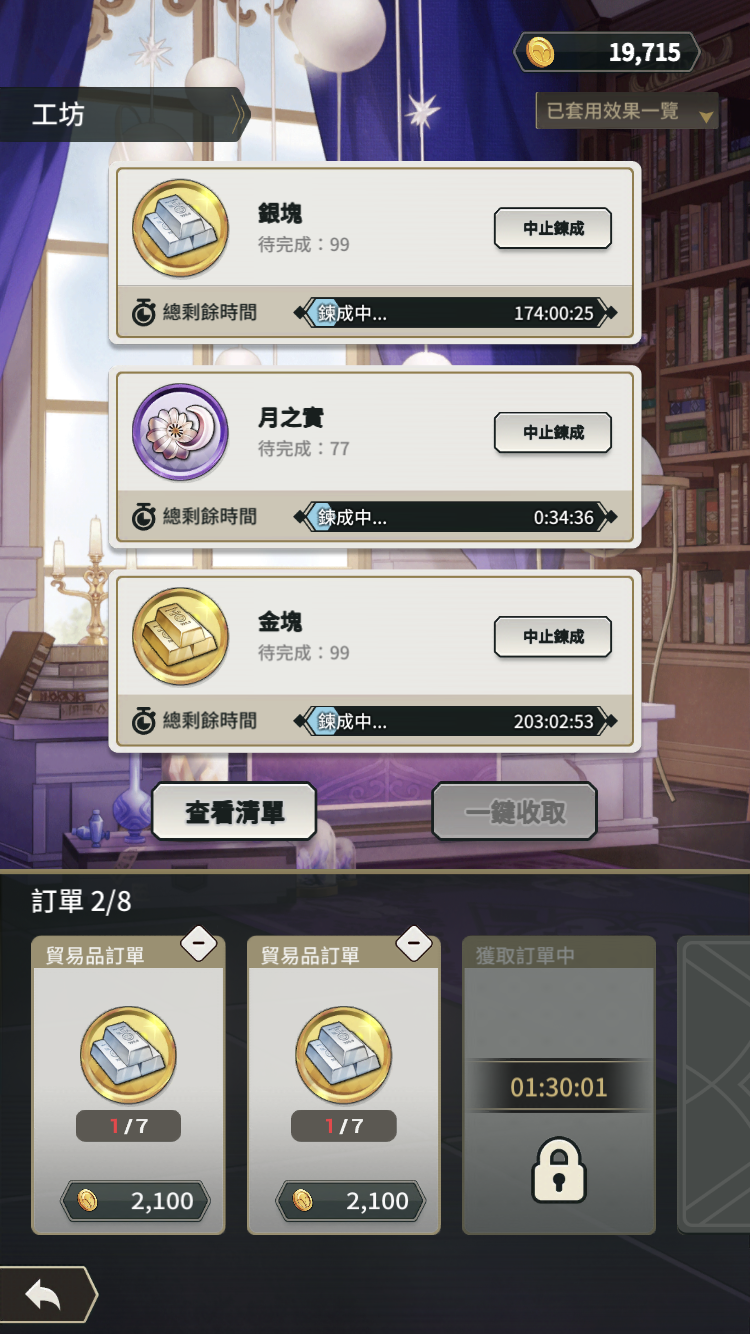Image resolution: width=750 pixels, height=1334 pixels.
Task: Select the silver ingot in the first trade order
Action: (128, 1055)
